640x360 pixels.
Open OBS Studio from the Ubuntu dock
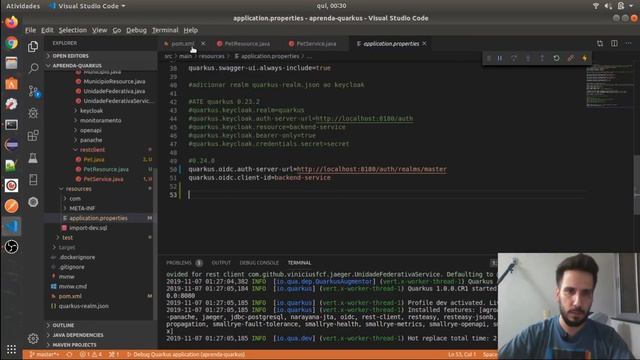click(x=11, y=247)
